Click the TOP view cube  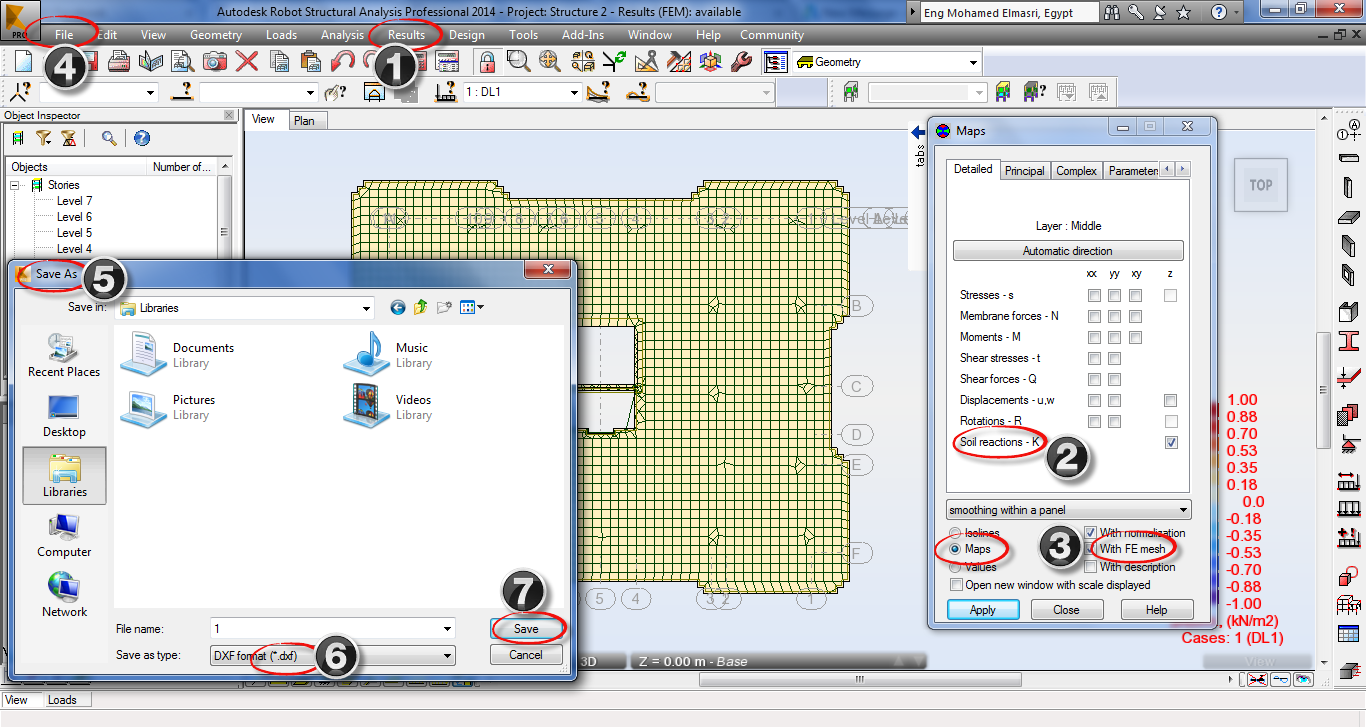tap(1261, 185)
